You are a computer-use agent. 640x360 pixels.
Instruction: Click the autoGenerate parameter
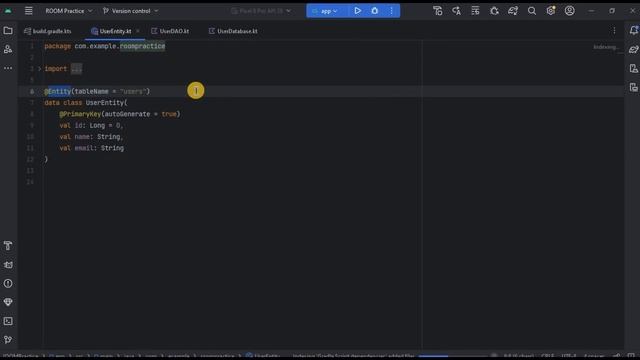pos(127,114)
